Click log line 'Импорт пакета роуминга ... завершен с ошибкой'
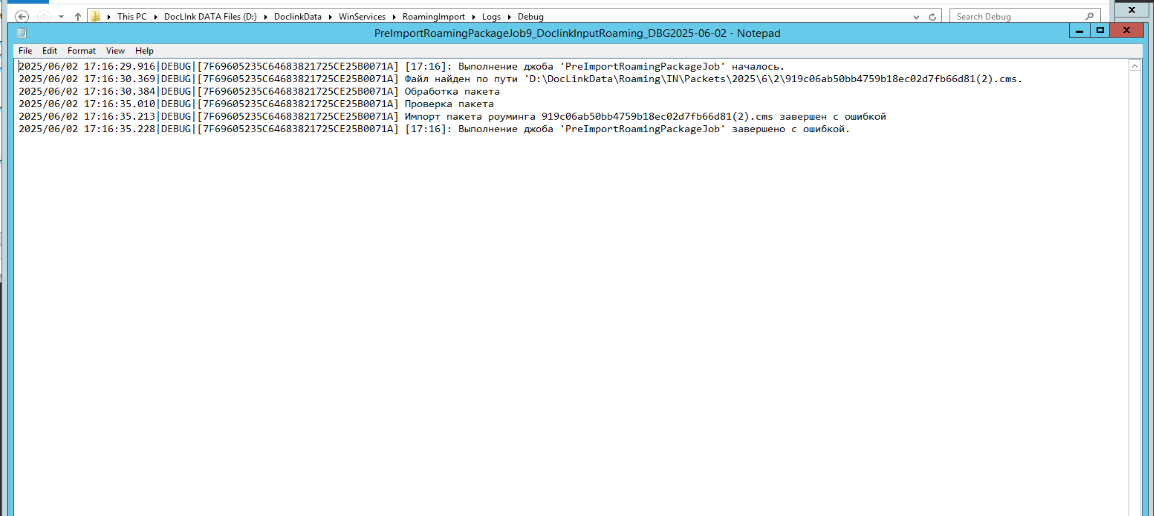 (x=452, y=116)
